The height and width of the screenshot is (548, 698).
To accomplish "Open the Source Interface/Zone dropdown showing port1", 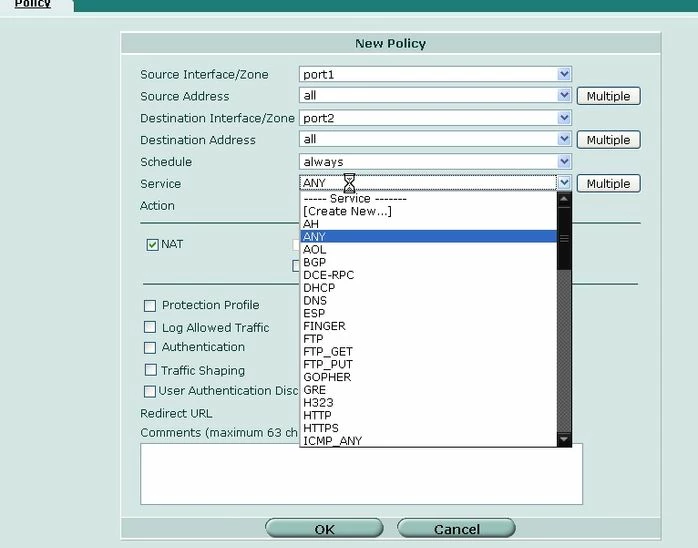I will pyautogui.click(x=435, y=74).
